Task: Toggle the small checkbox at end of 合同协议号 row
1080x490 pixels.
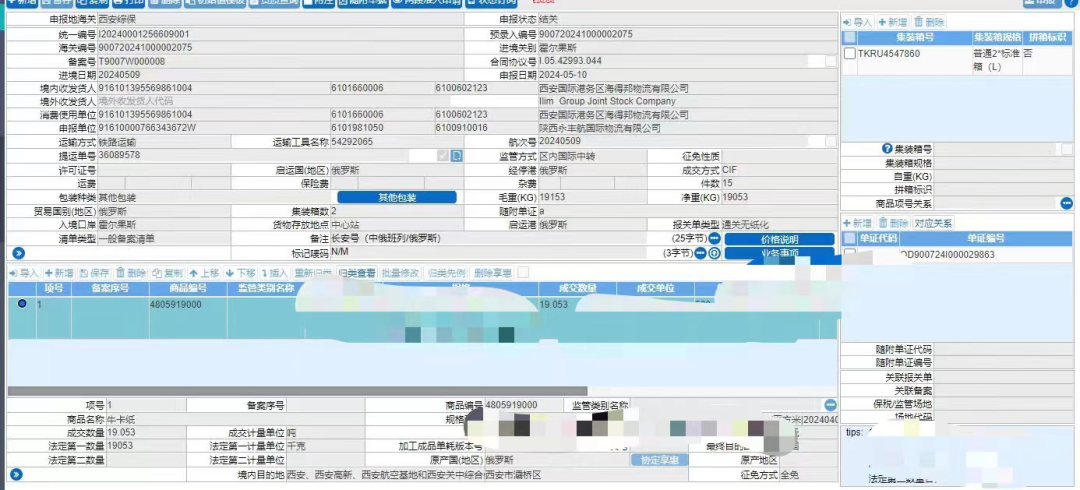Action: tap(831, 61)
